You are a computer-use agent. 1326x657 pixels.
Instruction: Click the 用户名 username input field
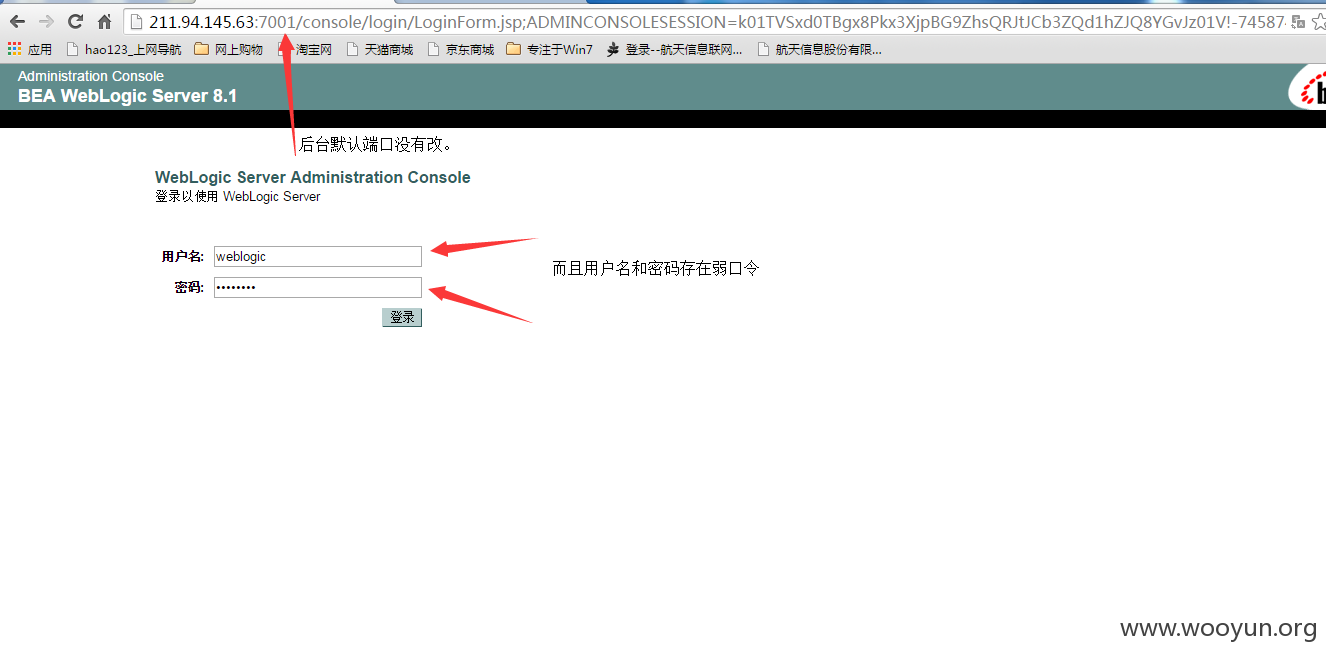pyautogui.click(x=318, y=257)
